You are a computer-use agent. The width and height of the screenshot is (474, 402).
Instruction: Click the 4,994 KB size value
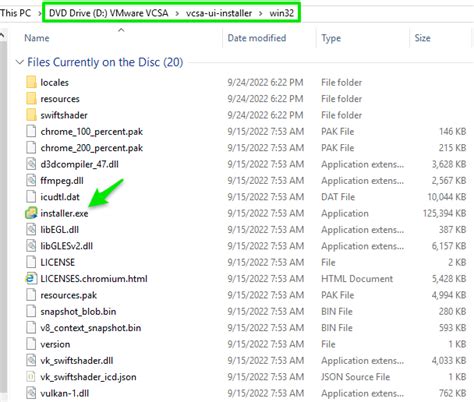pos(449,295)
